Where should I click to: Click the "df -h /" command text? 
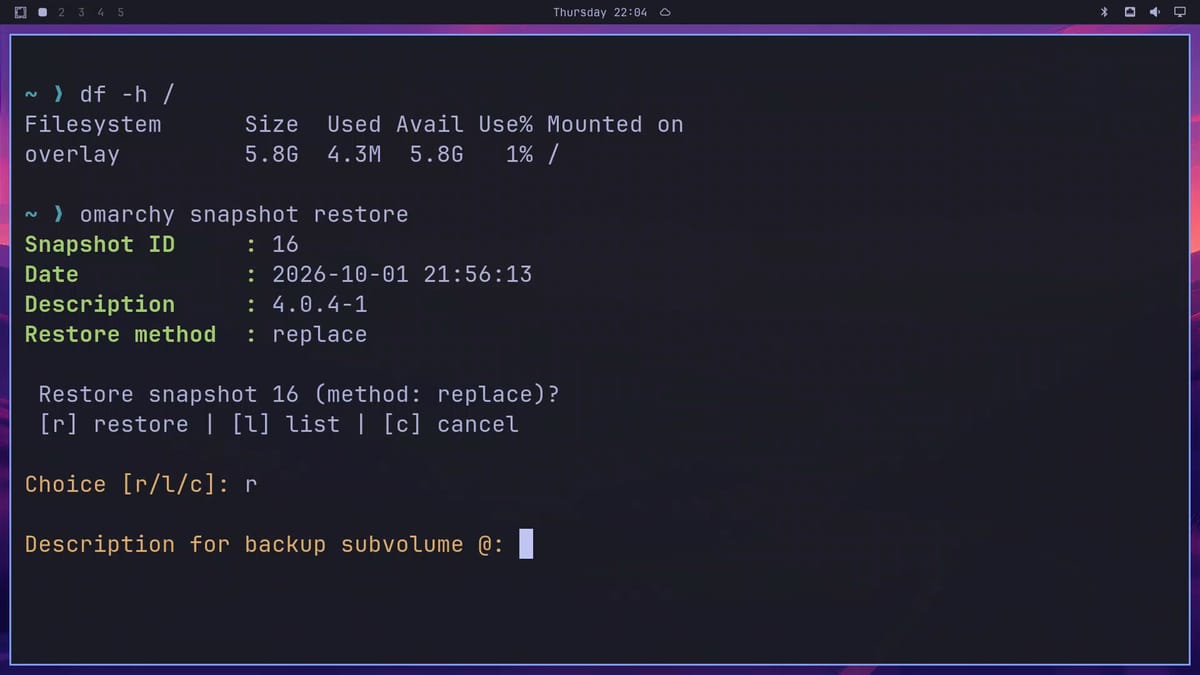pyautogui.click(x=127, y=94)
